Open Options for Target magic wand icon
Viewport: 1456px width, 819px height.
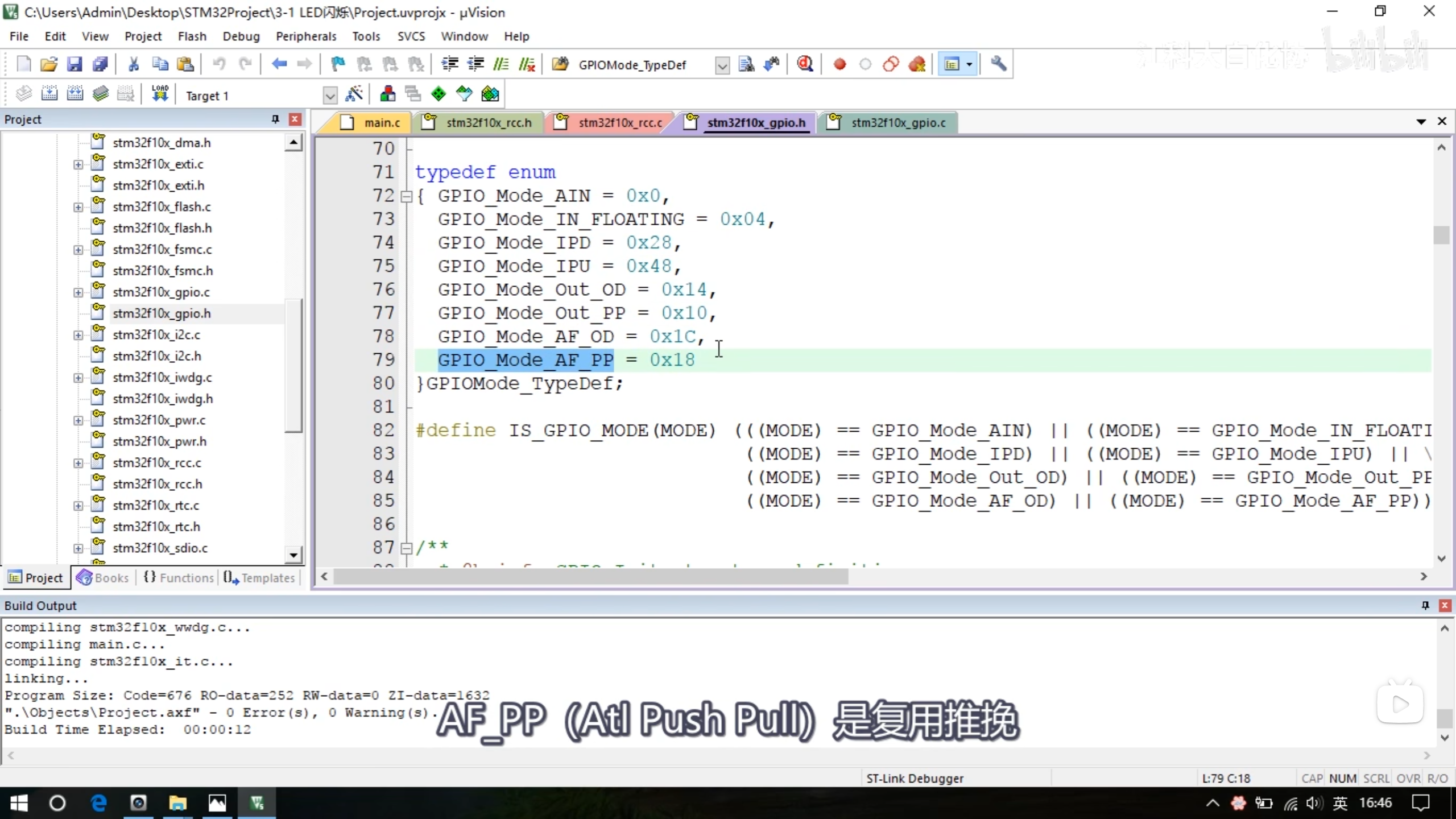(354, 94)
